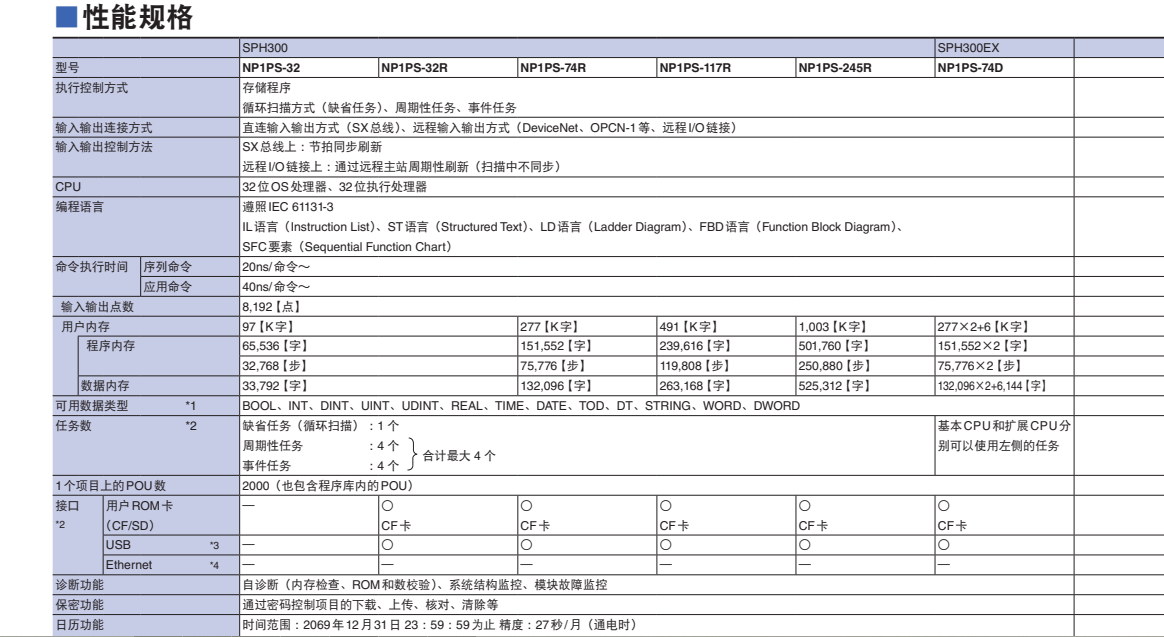Click the 执行控制方式 row label
Viewport: 1164px width, 637px height.
click(91, 88)
